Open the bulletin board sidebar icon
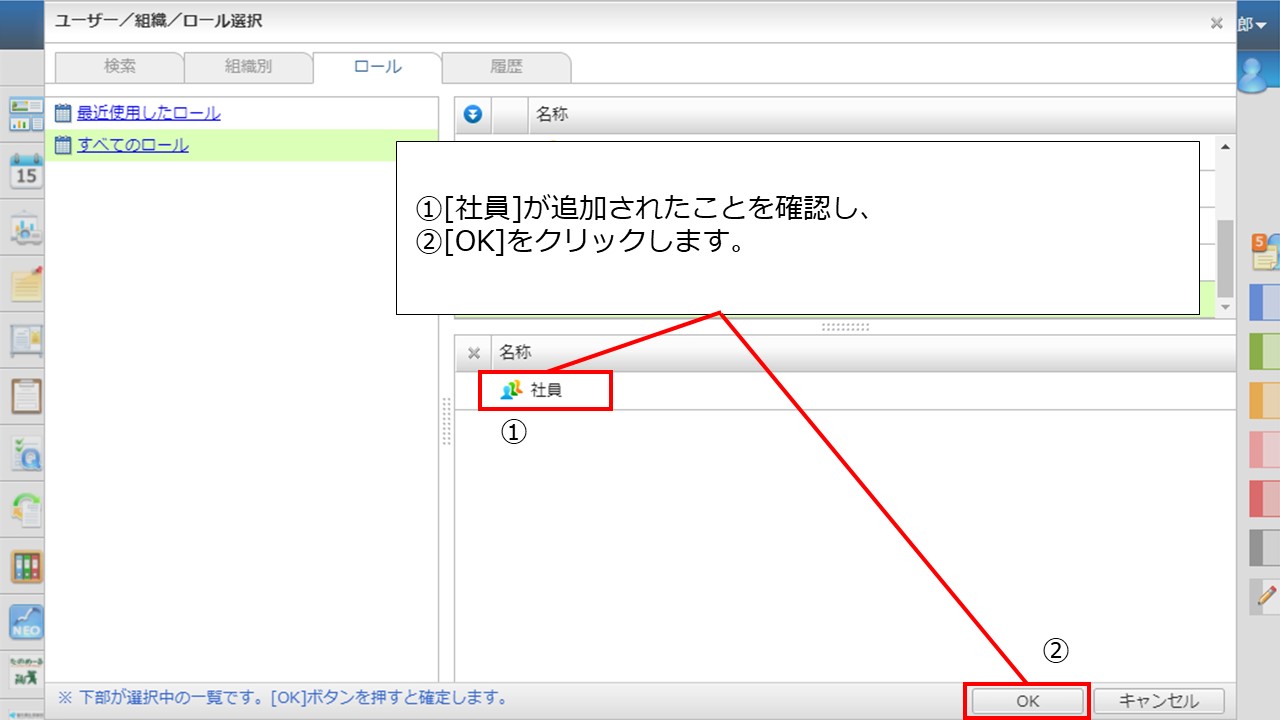 26,340
